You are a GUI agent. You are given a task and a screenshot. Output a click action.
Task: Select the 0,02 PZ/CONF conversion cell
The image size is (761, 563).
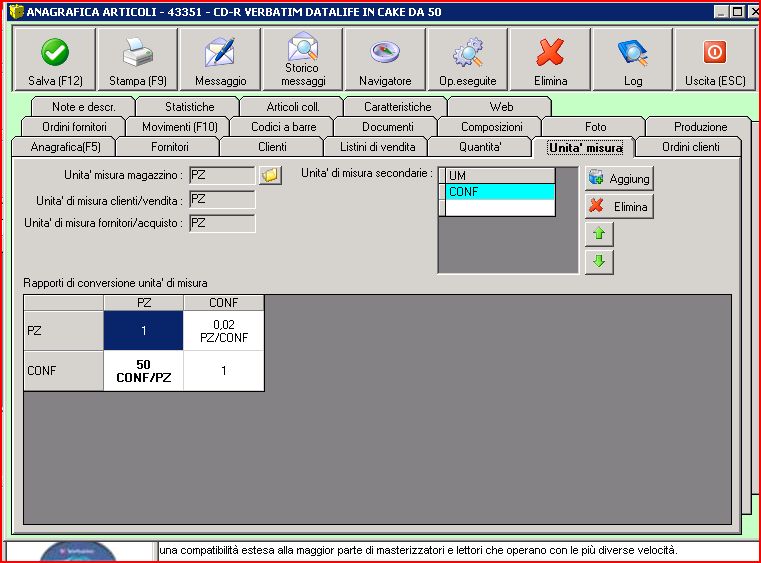click(224, 331)
